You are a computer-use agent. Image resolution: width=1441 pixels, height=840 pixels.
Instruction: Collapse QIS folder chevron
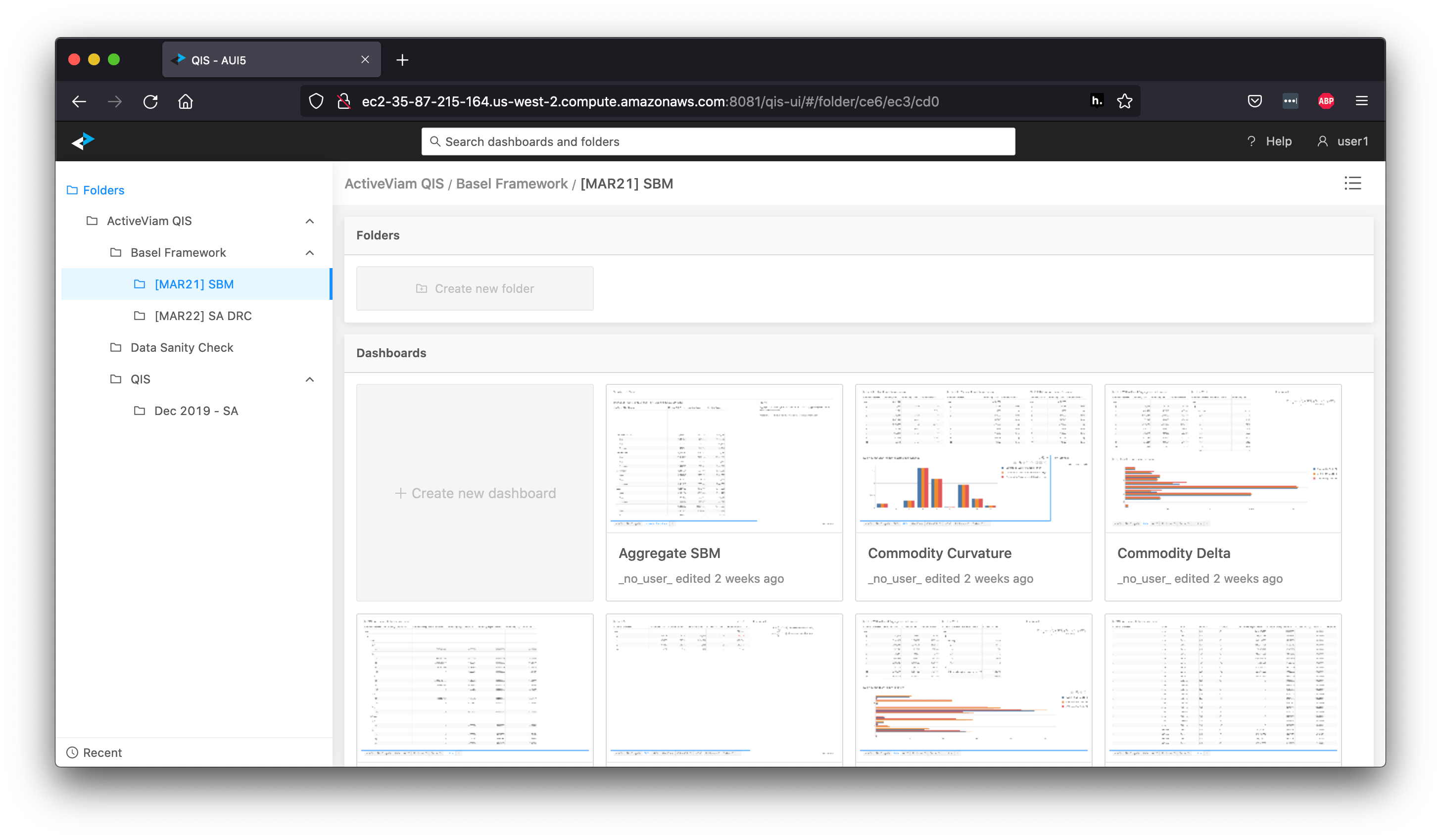(309, 379)
